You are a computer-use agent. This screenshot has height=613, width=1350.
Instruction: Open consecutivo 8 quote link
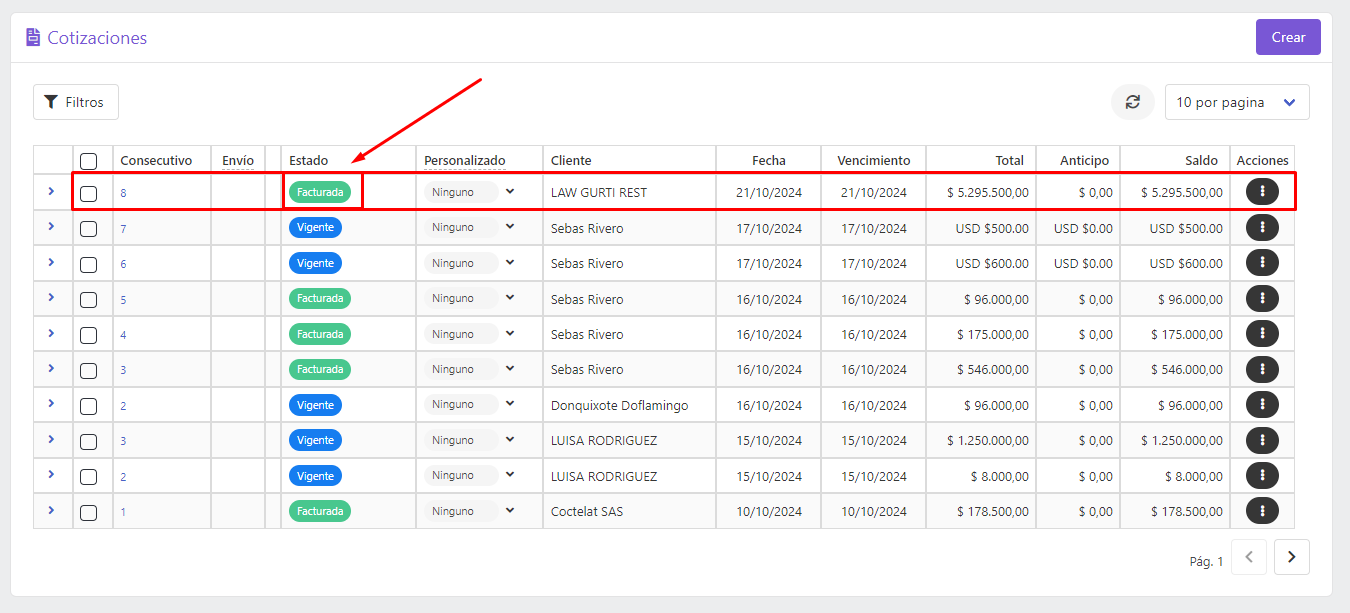[124, 193]
